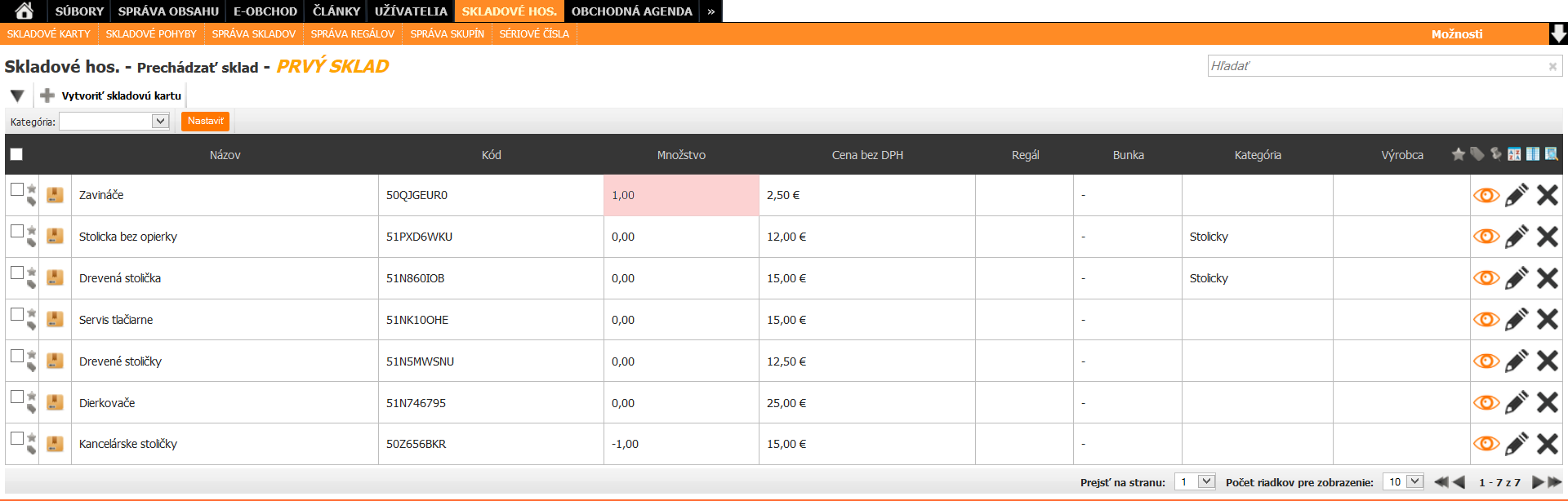Edit Servis tlačiarne with pencil icon
The height and width of the screenshot is (501, 1568).
coord(1517,319)
